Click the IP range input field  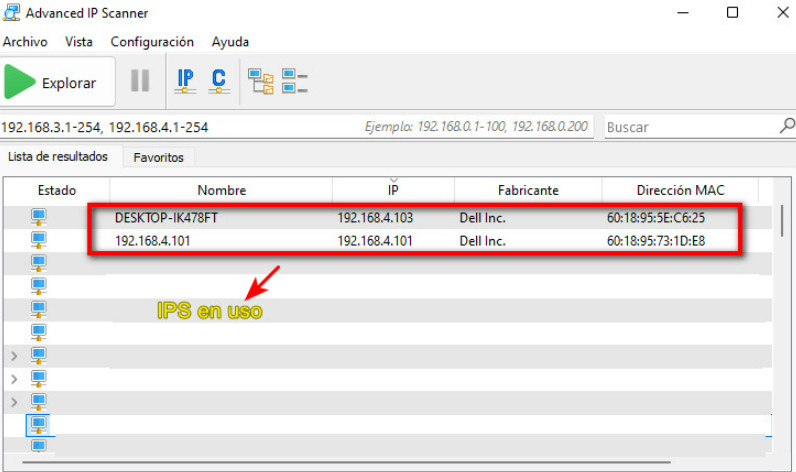pos(296,127)
